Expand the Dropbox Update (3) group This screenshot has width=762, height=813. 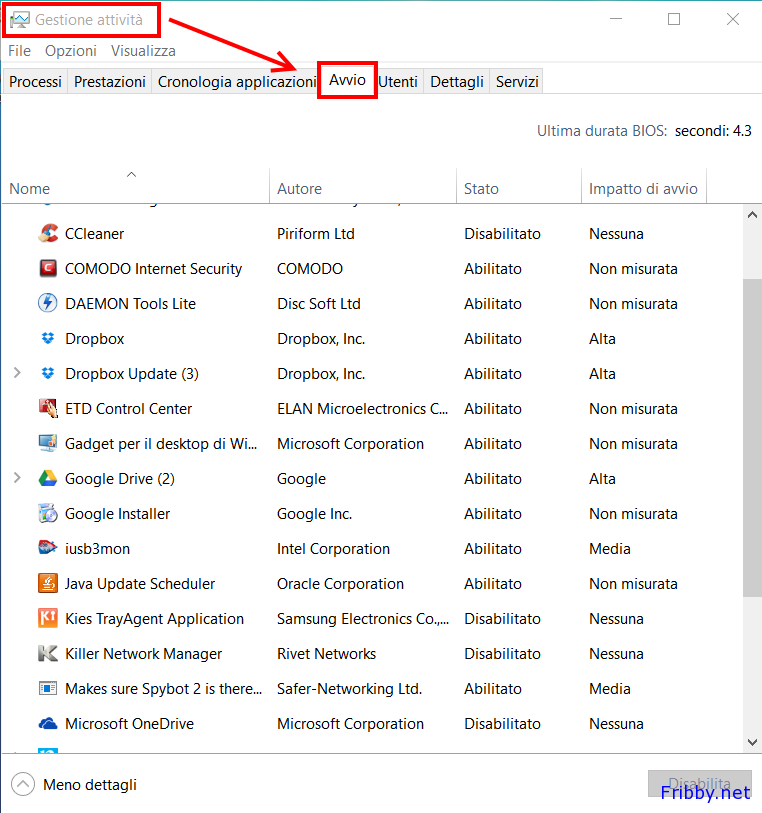coord(17,374)
